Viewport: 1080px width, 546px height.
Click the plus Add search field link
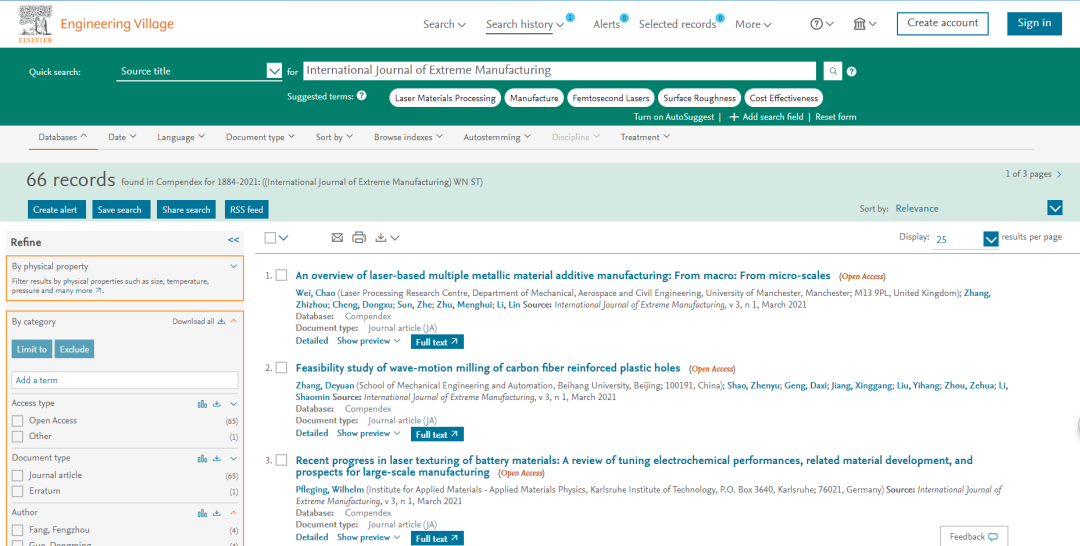[x=766, y=117]
